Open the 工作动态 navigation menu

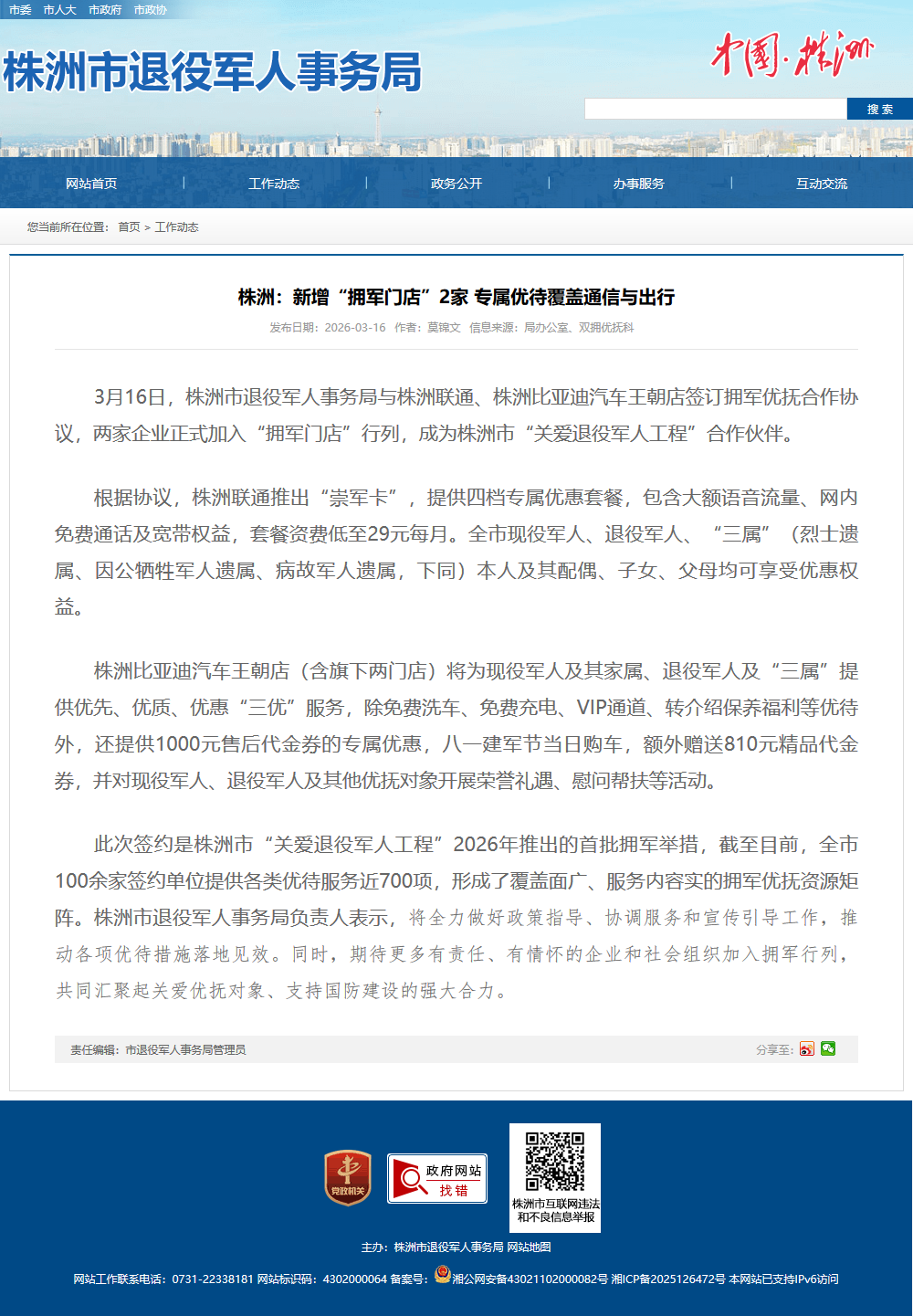[274, 184]
